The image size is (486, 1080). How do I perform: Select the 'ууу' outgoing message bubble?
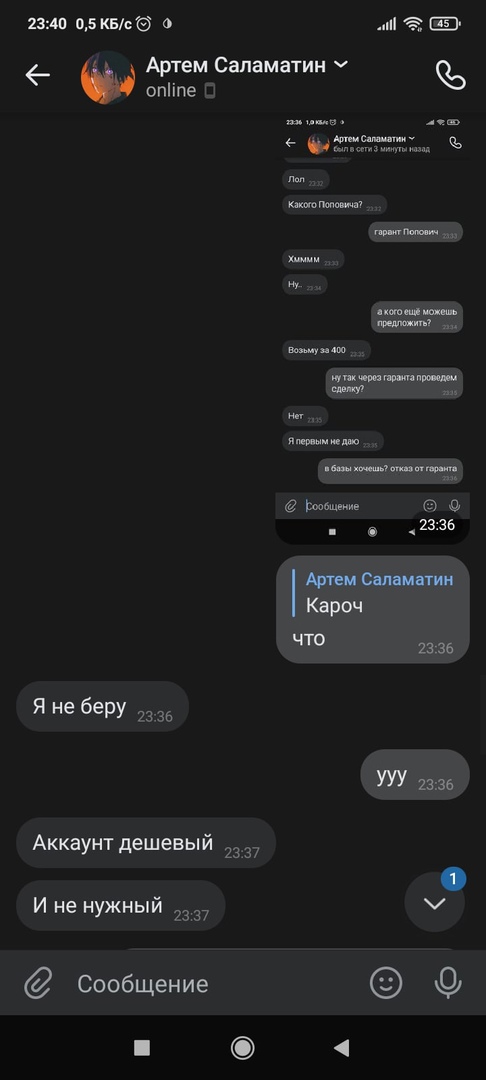[x=415, y=775]
